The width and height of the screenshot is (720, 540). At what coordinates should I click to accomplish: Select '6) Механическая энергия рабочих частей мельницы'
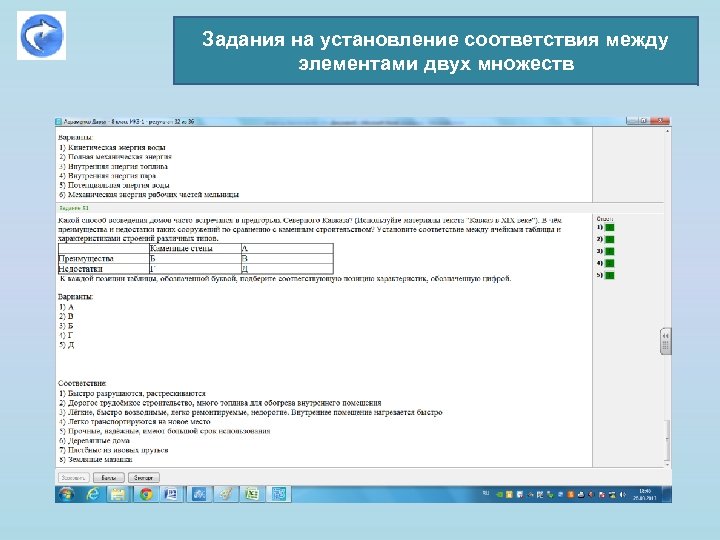(149, 194)
